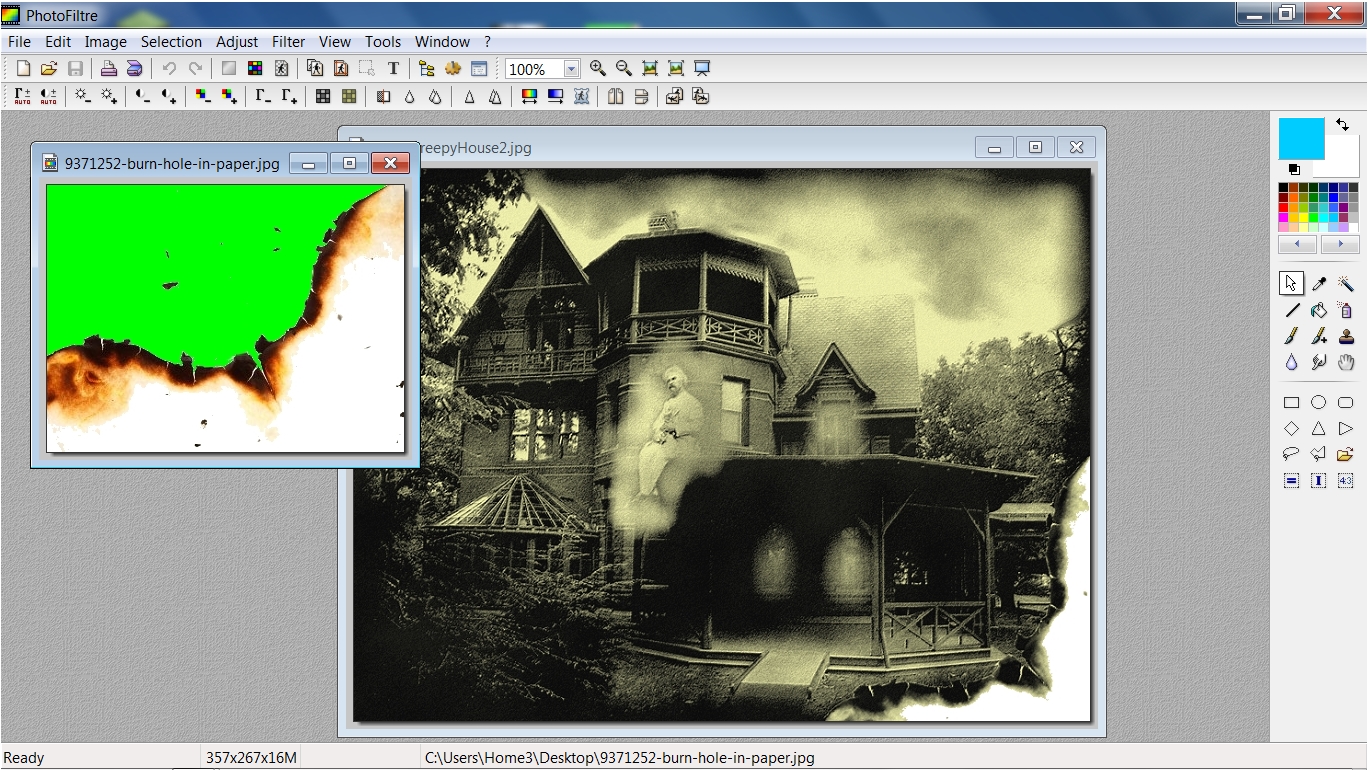Click the Open file folder icon
This screenshot has height=770, width=1368.
pos(49,69)
